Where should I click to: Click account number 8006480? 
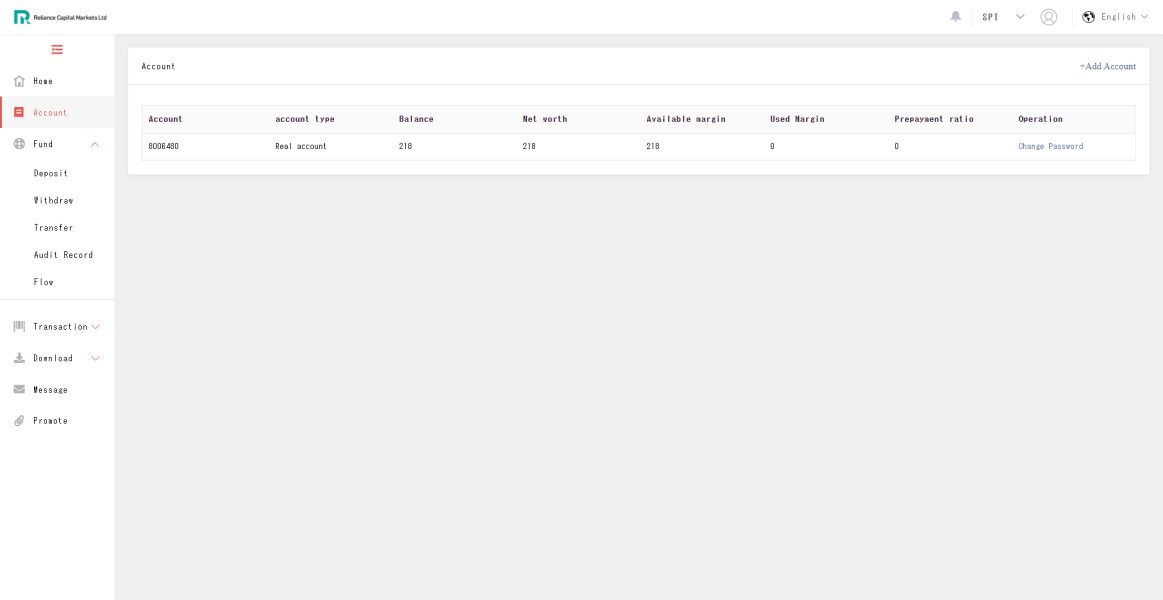(163, 147)
